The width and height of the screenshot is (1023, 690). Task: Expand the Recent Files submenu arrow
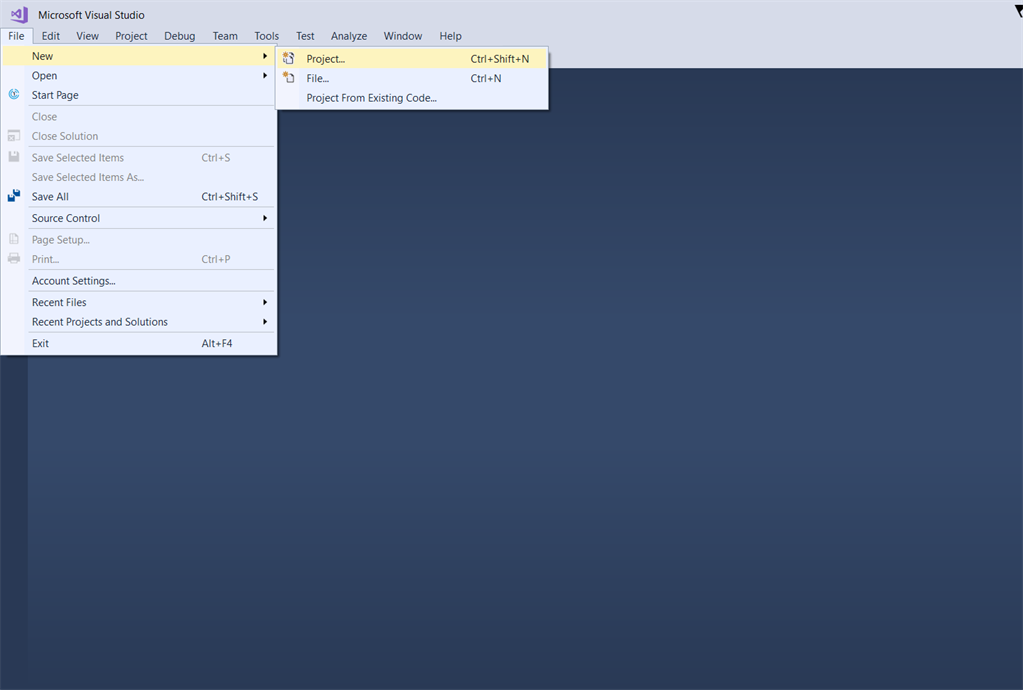coord(265,302)
